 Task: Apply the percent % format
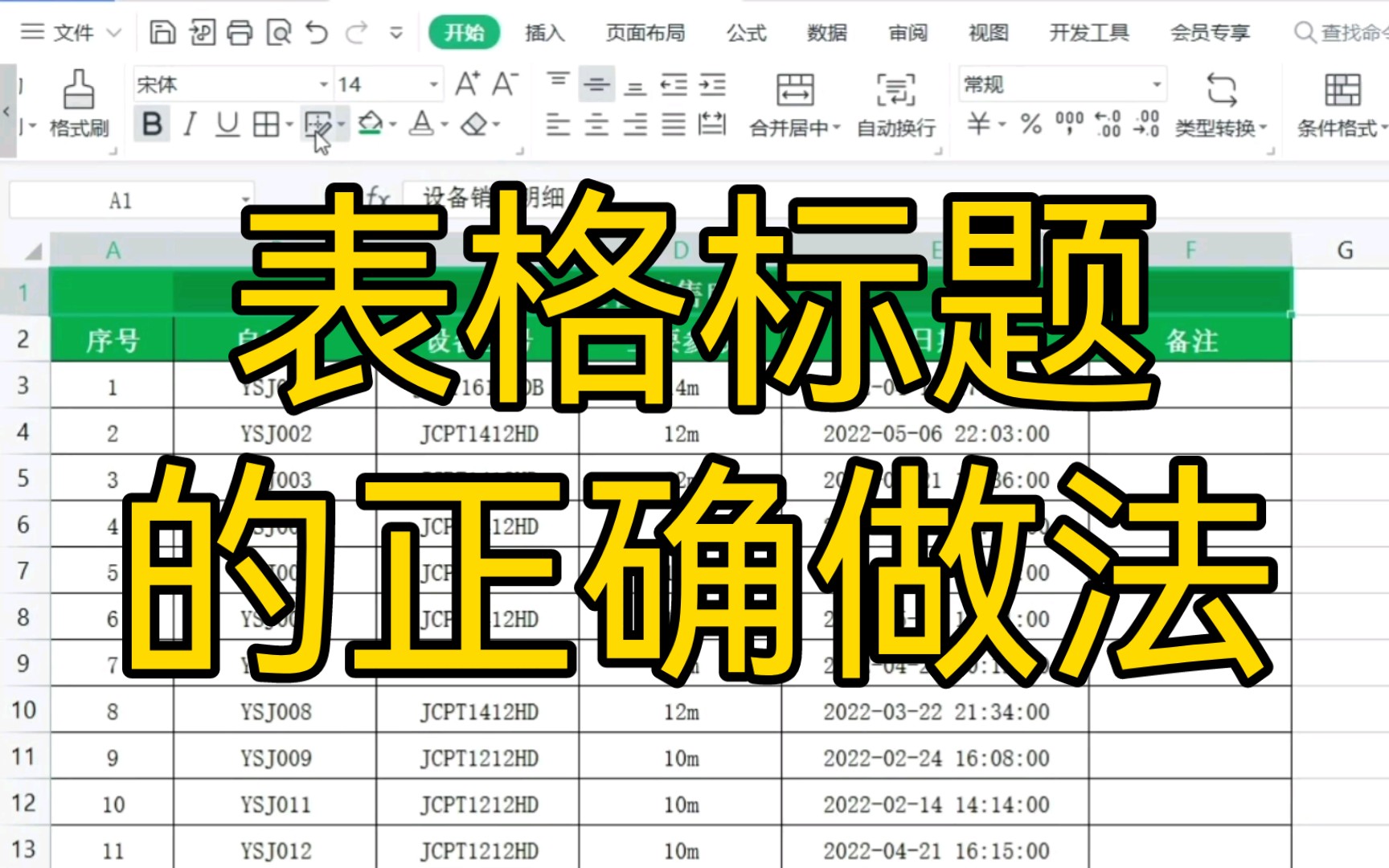coord(1030,125)
